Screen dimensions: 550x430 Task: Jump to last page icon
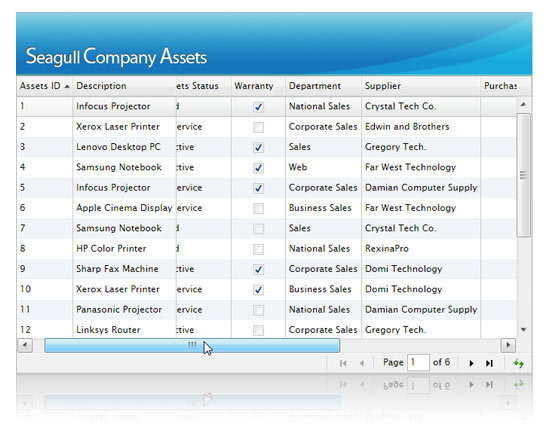pos(489,363)
